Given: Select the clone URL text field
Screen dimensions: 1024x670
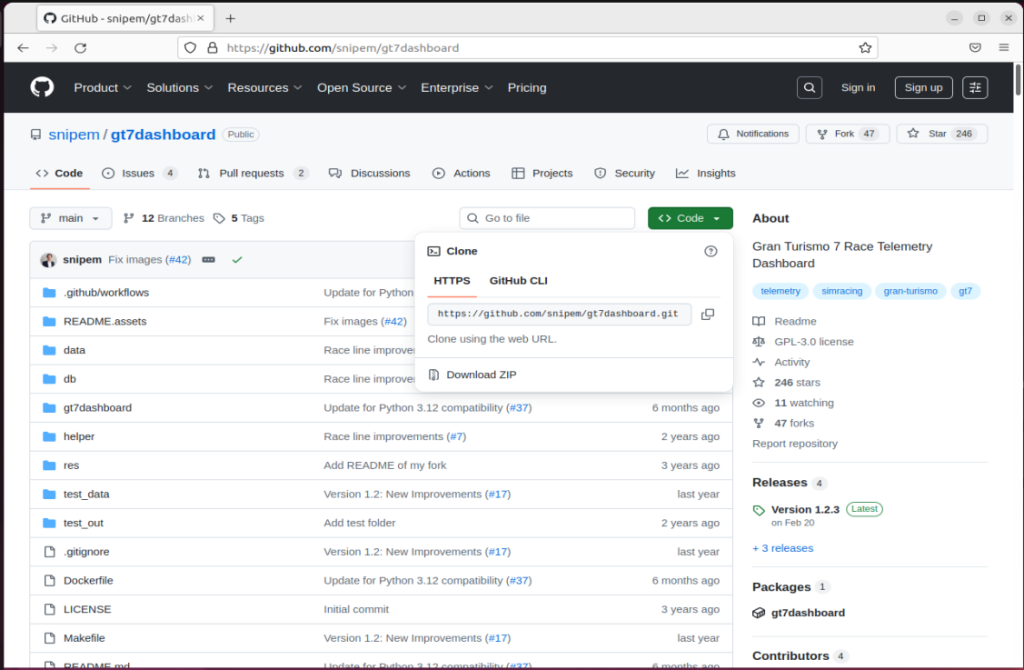Looking at the screenshot, I should (x=559, y=314).
